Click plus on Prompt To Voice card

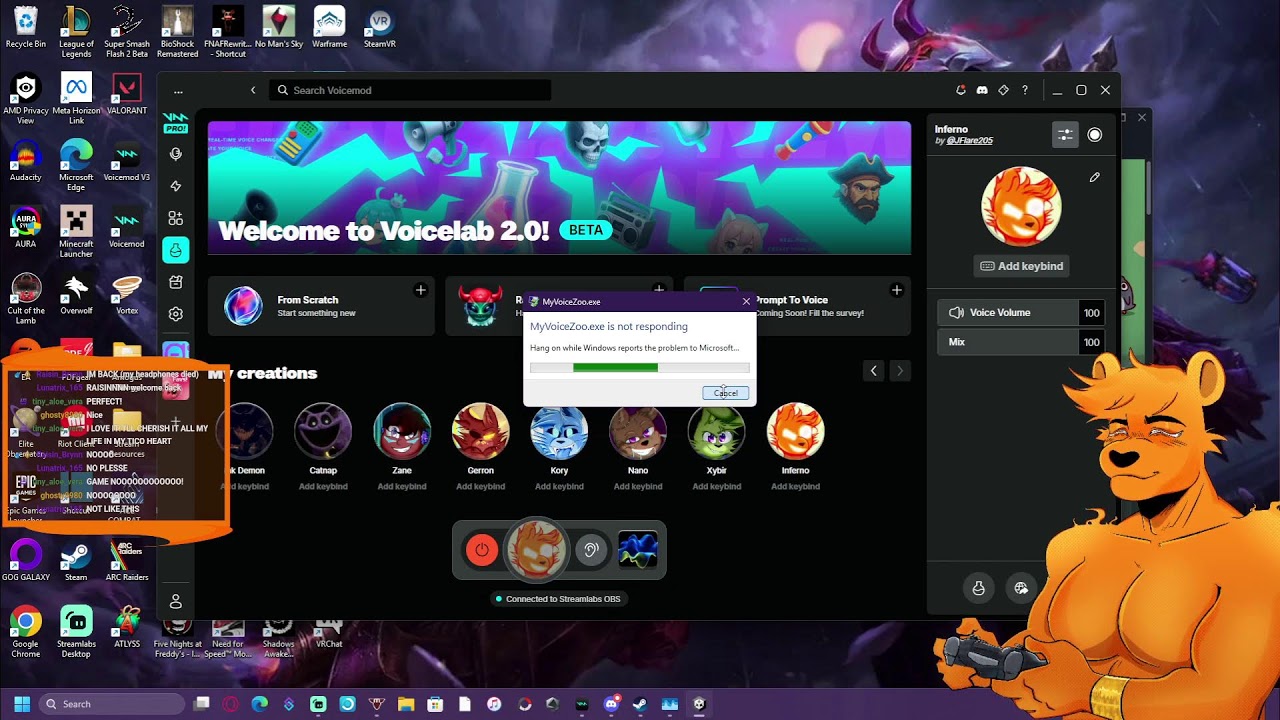(896, 290)
